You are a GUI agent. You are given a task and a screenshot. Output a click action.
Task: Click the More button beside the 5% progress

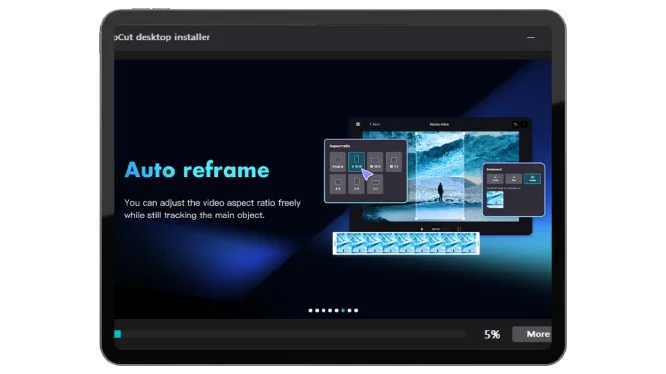point(532,334)
